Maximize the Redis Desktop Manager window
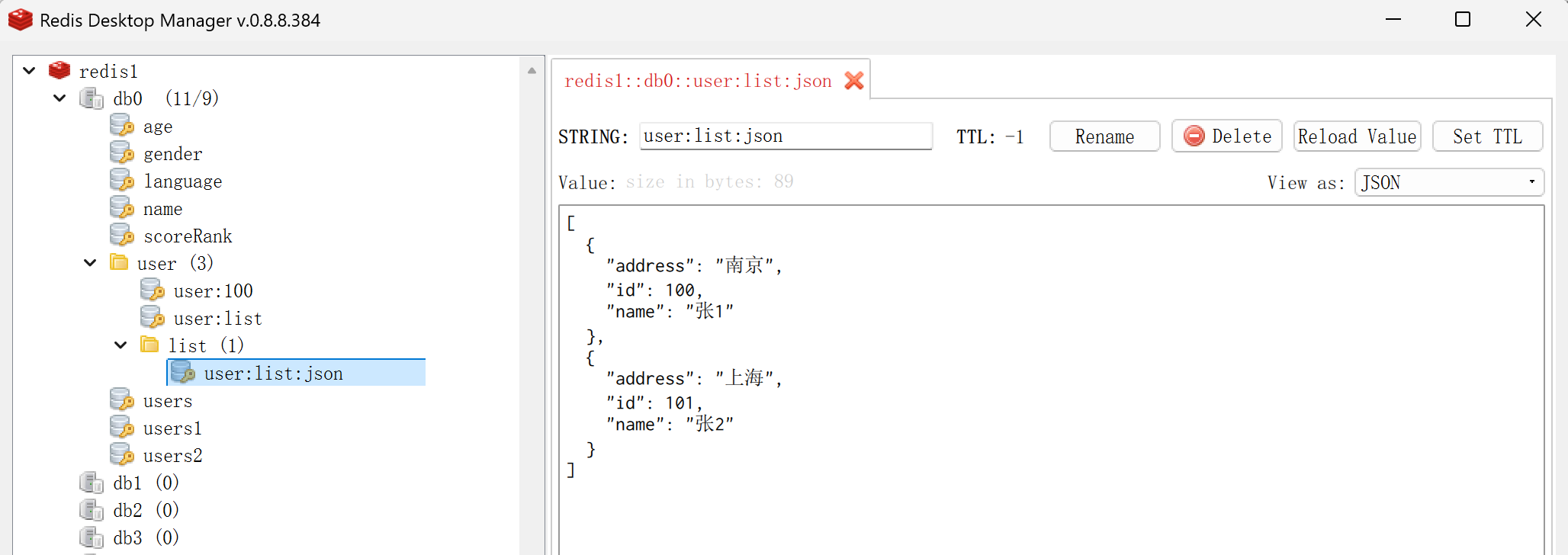This screenshot has width=1568, height=555. [x=1463, y=19]
